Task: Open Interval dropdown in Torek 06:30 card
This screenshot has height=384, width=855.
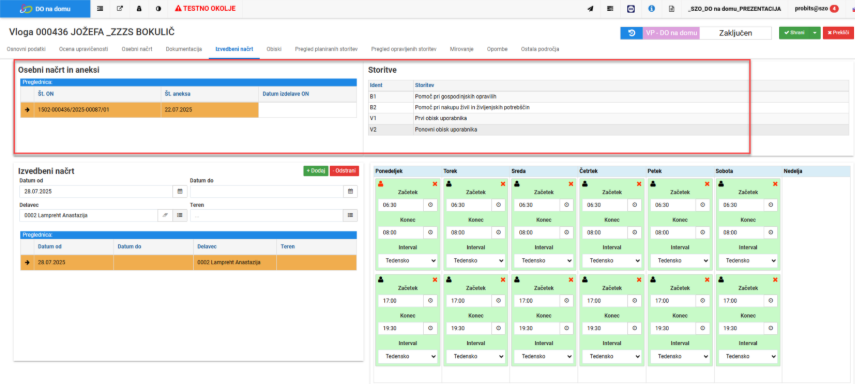Action: click(x=476, y=260)
